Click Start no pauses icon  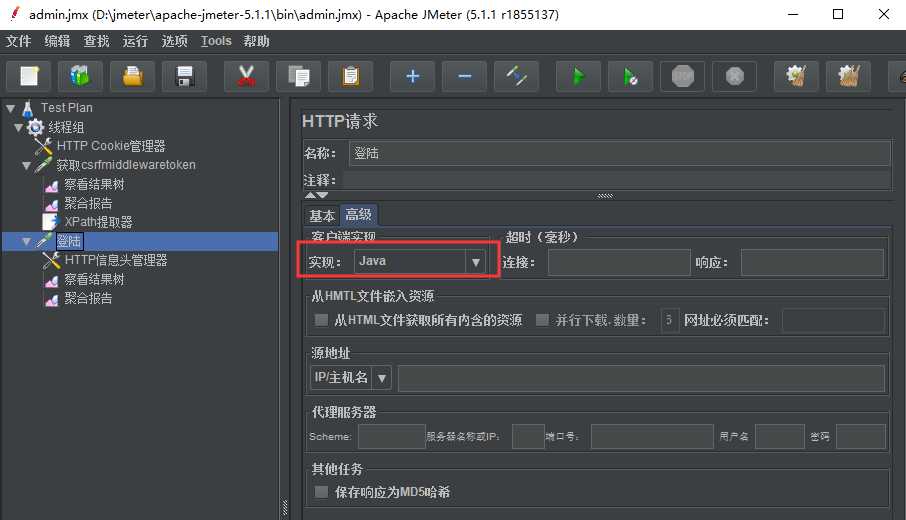[x=631, y=76]
